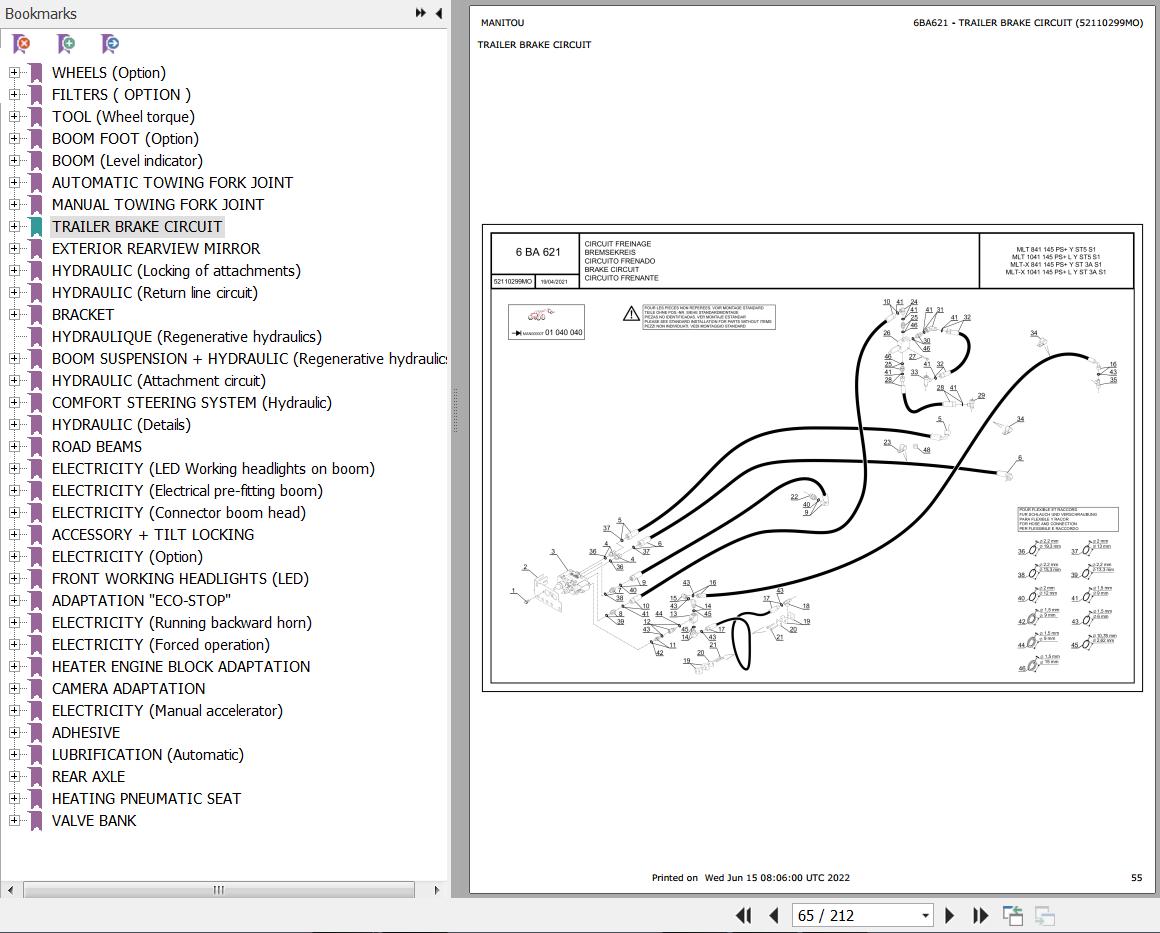Collapse the Bookmarks panel with the left arrow
1160x933 pixels.
click(439, 13)
